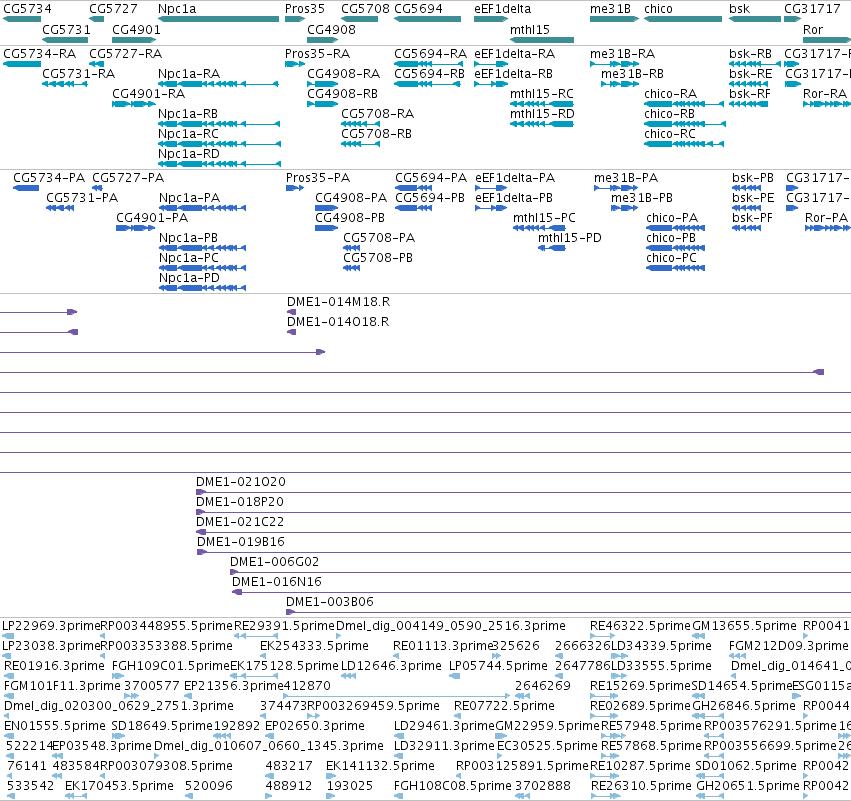851x801 pixels.
Task: Select the me31B gene label
Action: pyautogui.click(x=611, y=9)
